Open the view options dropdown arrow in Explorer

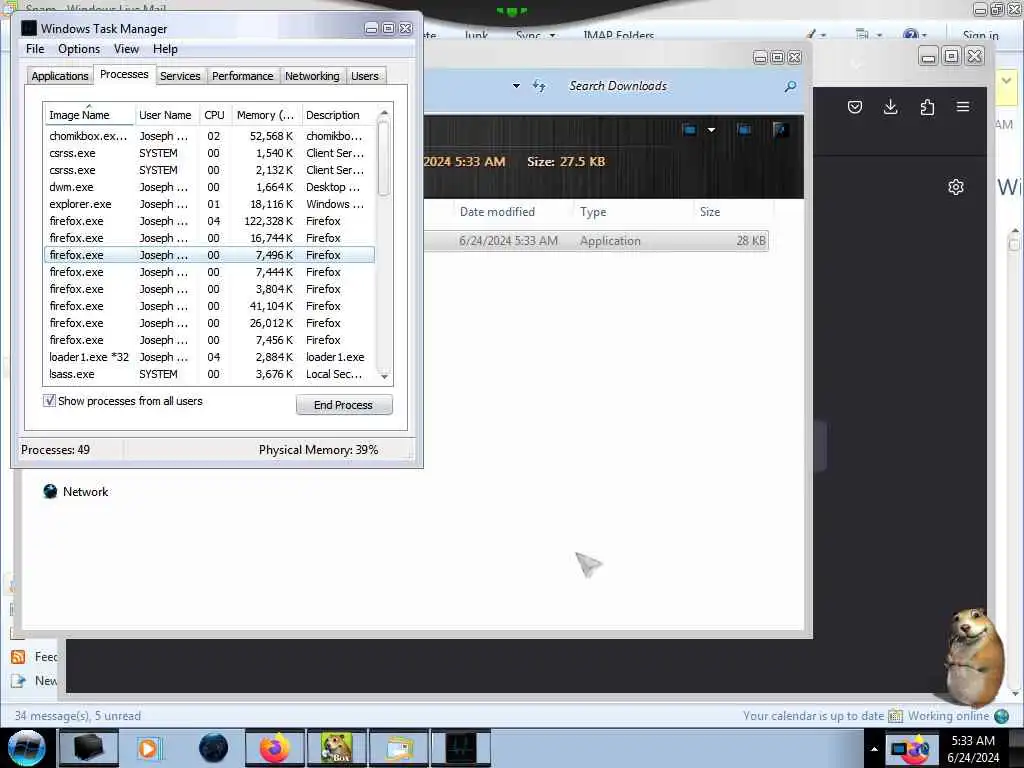(711, 129)
